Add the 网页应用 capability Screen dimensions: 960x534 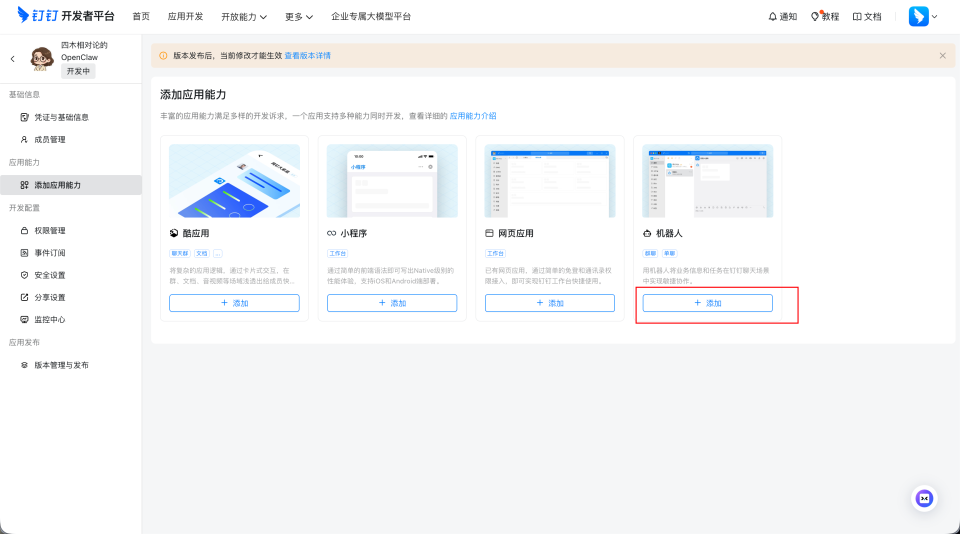pos(550,303)
